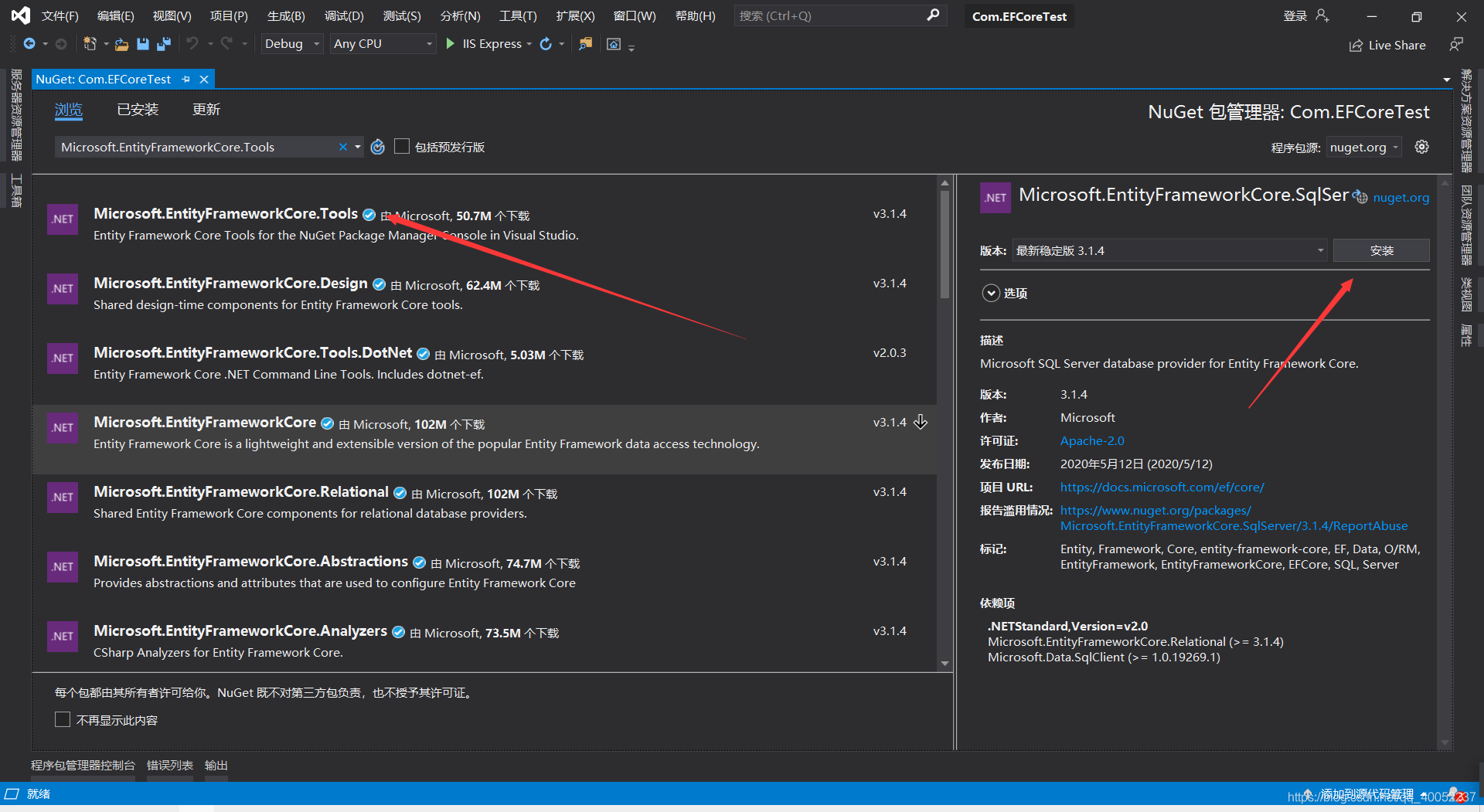
Task: Click the Navigate Forward arrow icon
Action: click(x=61, y=44)
